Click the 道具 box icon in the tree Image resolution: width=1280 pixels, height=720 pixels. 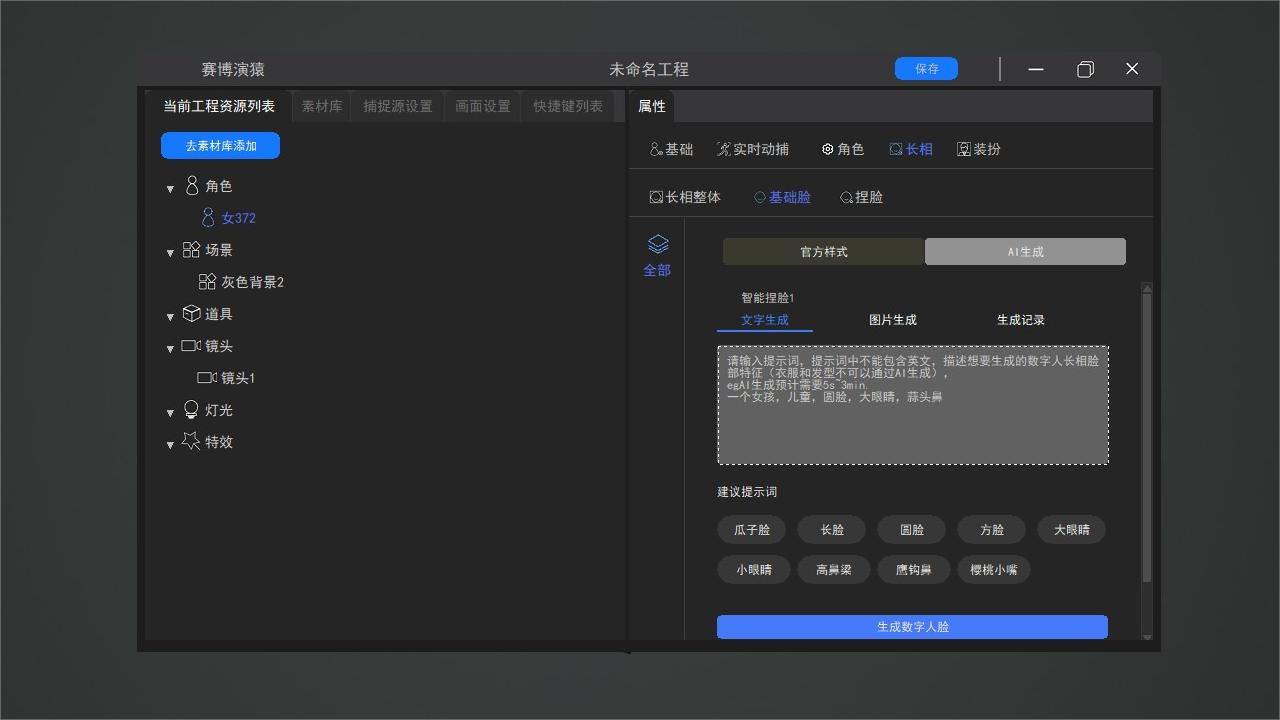click(x=191, y=314)
